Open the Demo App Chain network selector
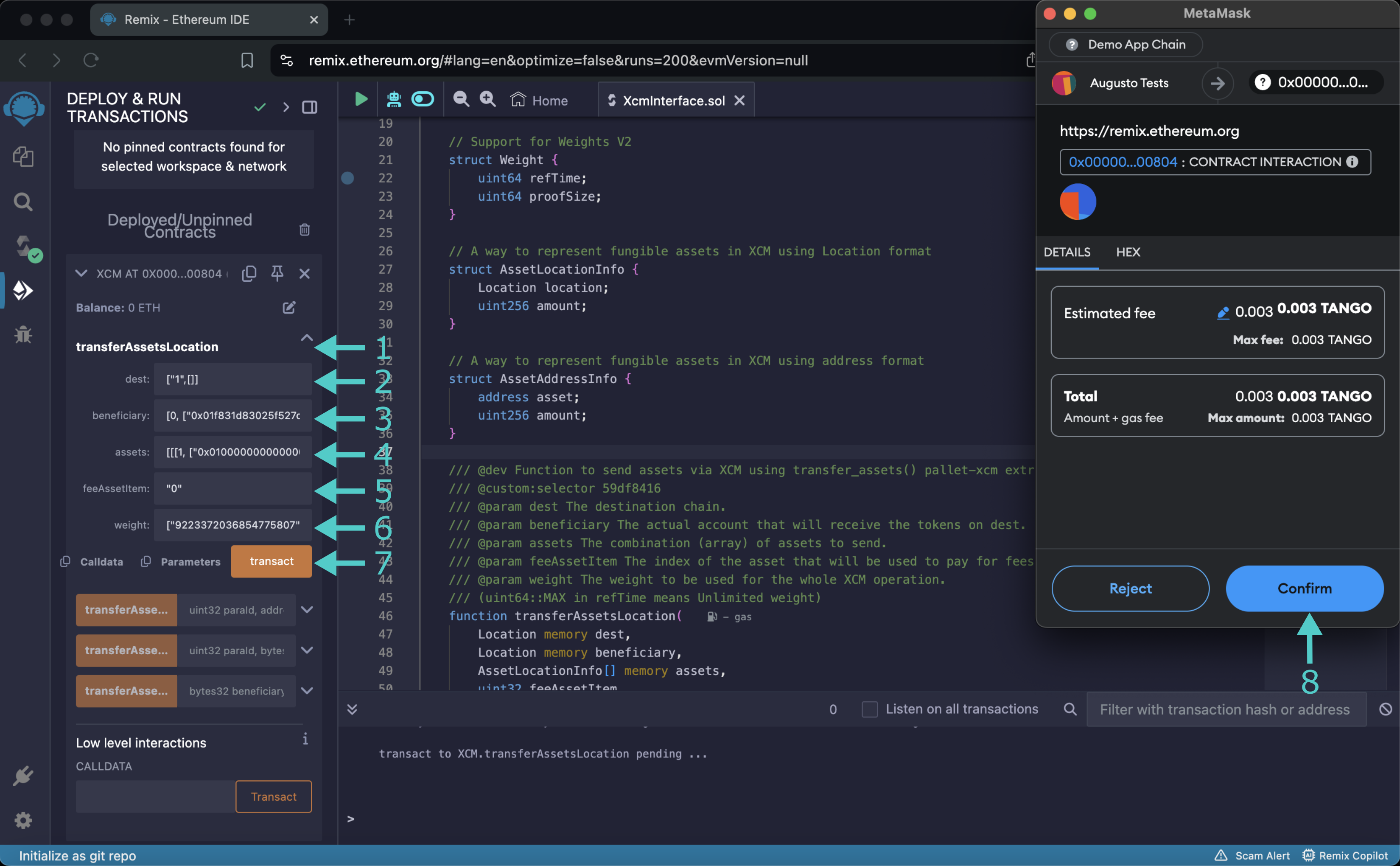This screenshot has height=866, width=1400. [1125, 44]
